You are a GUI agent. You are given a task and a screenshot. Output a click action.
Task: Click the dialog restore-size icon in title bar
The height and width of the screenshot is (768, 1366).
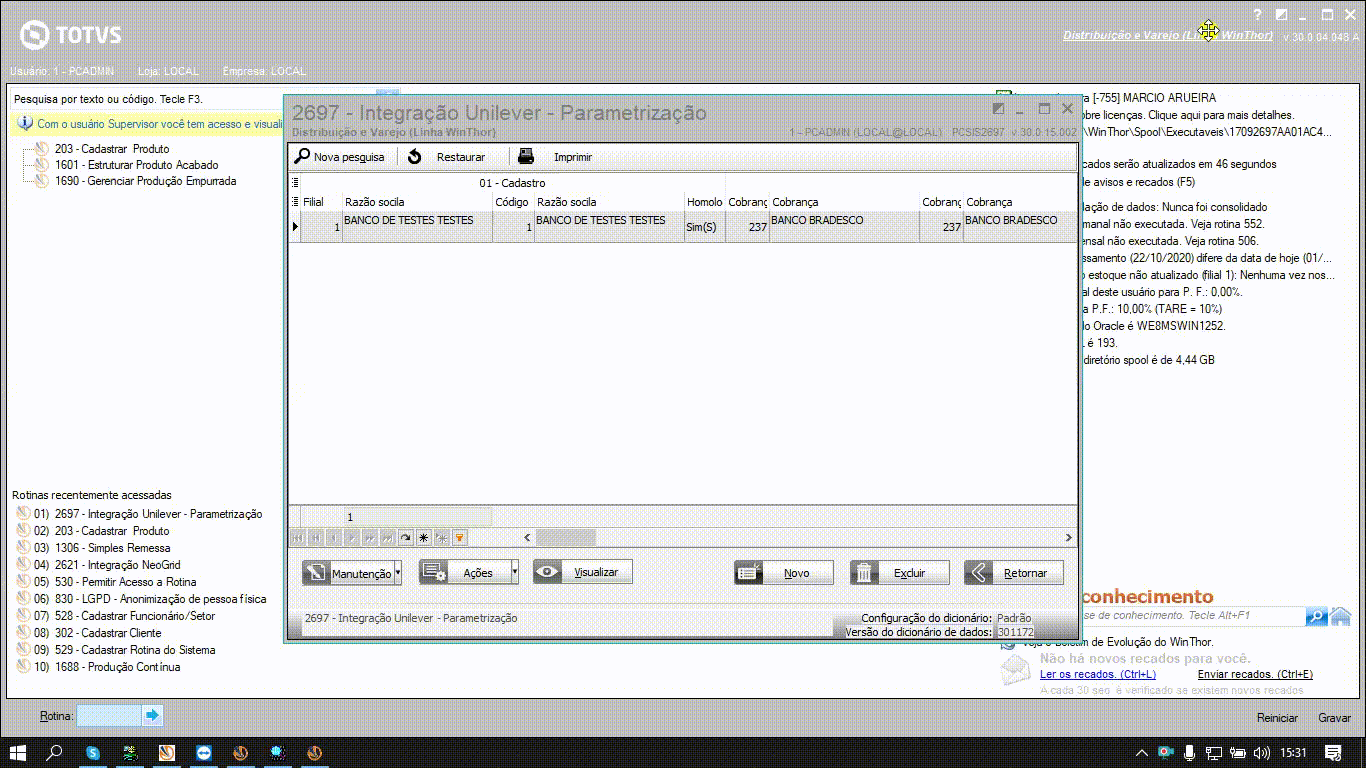[998, 109]
